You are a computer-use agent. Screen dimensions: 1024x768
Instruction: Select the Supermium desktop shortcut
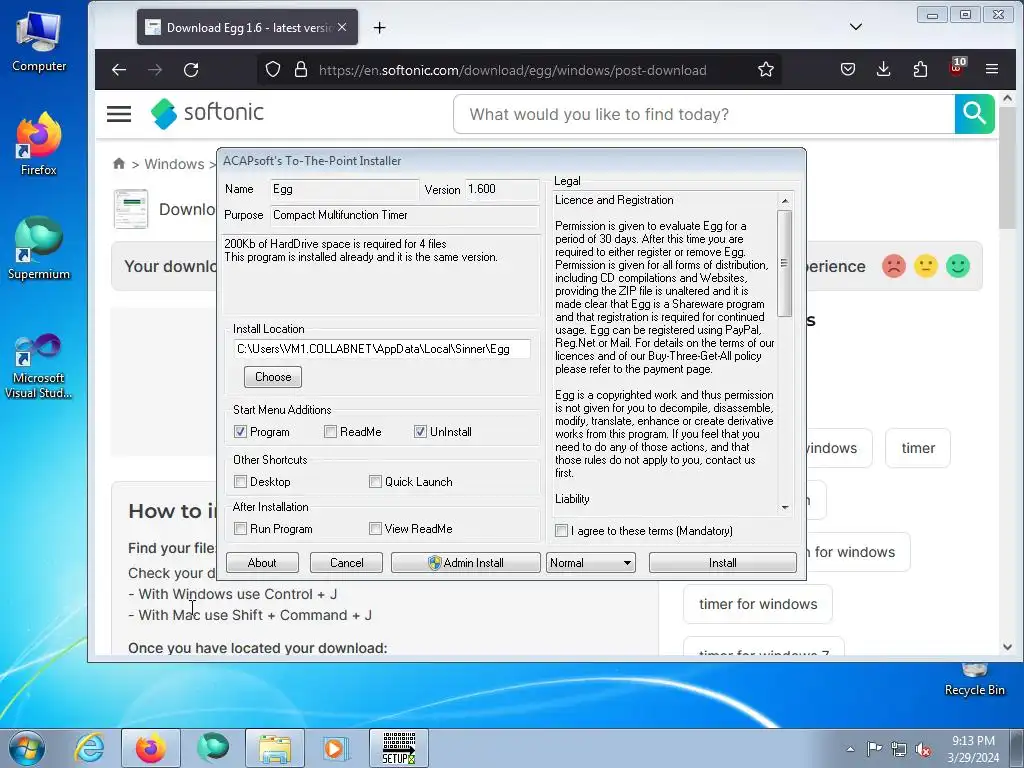click(x=39, y=249)
